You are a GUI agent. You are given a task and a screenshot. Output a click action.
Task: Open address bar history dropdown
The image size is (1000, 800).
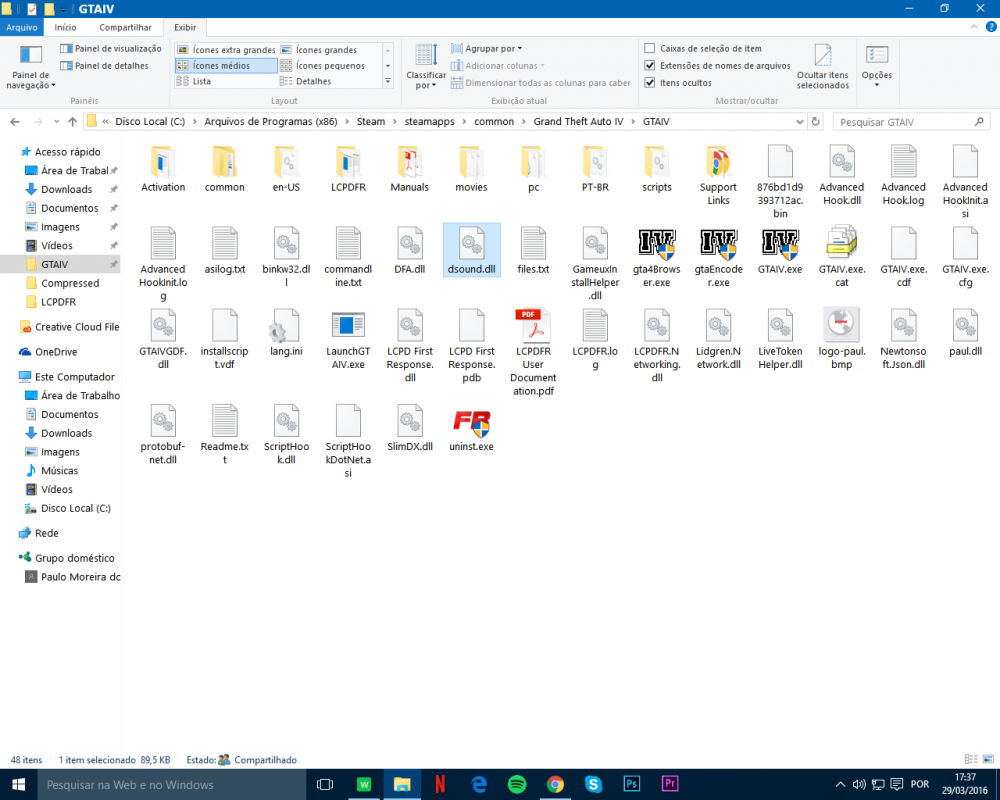pyautogui.click(x=800, y=121)
